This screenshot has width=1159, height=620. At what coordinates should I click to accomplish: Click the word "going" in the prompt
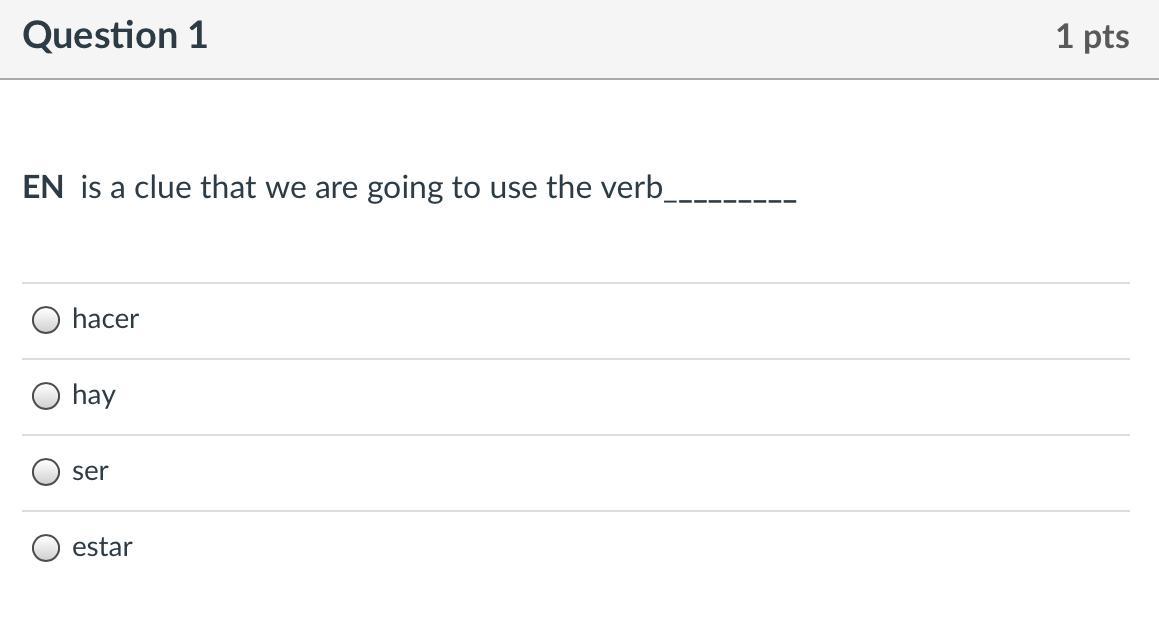click(x=405, y=188)
